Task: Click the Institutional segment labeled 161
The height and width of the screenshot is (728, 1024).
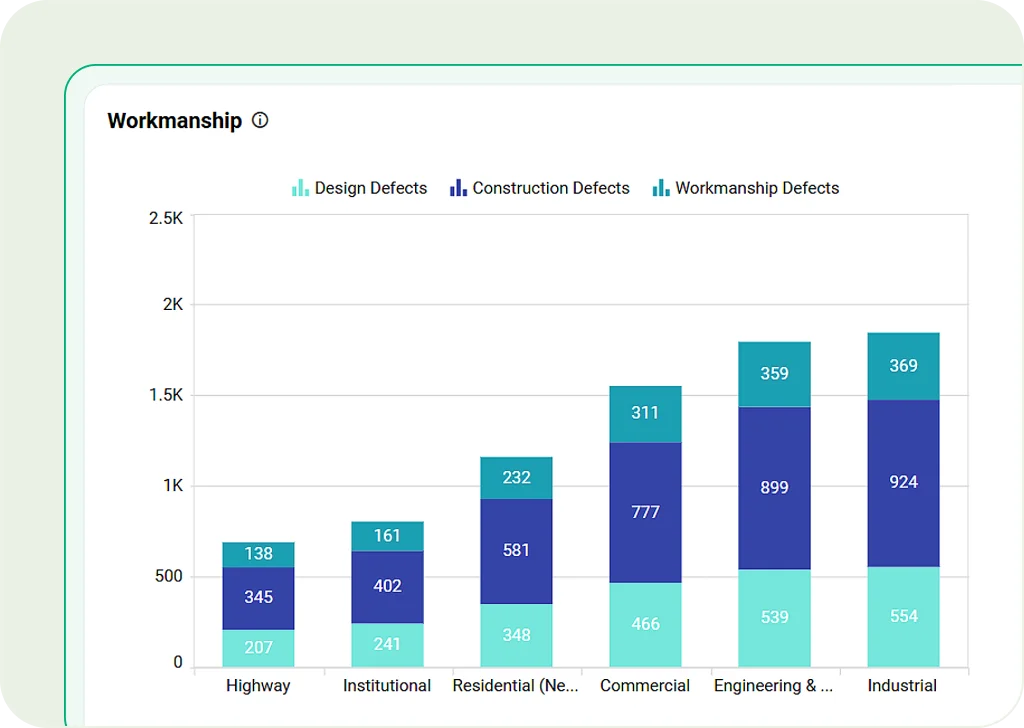Action: (387, 536)
